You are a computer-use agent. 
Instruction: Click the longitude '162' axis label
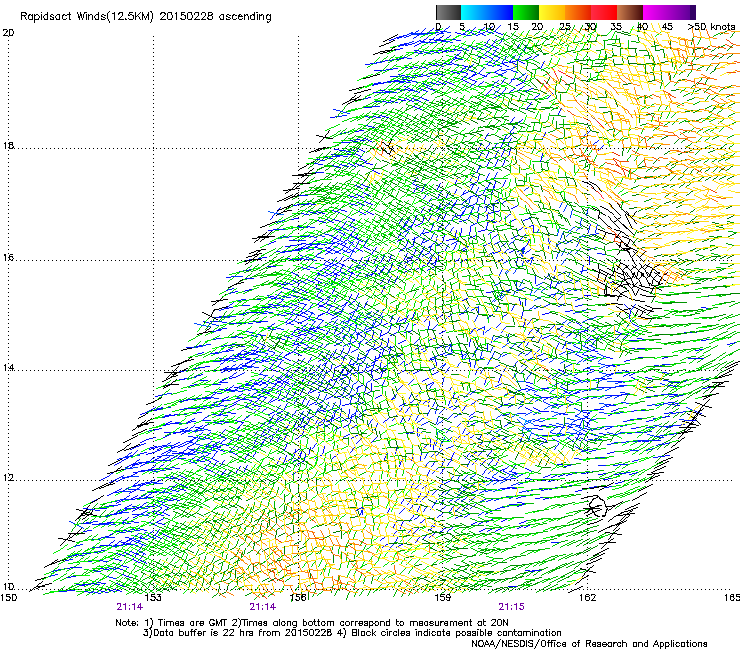pos(587,597)
